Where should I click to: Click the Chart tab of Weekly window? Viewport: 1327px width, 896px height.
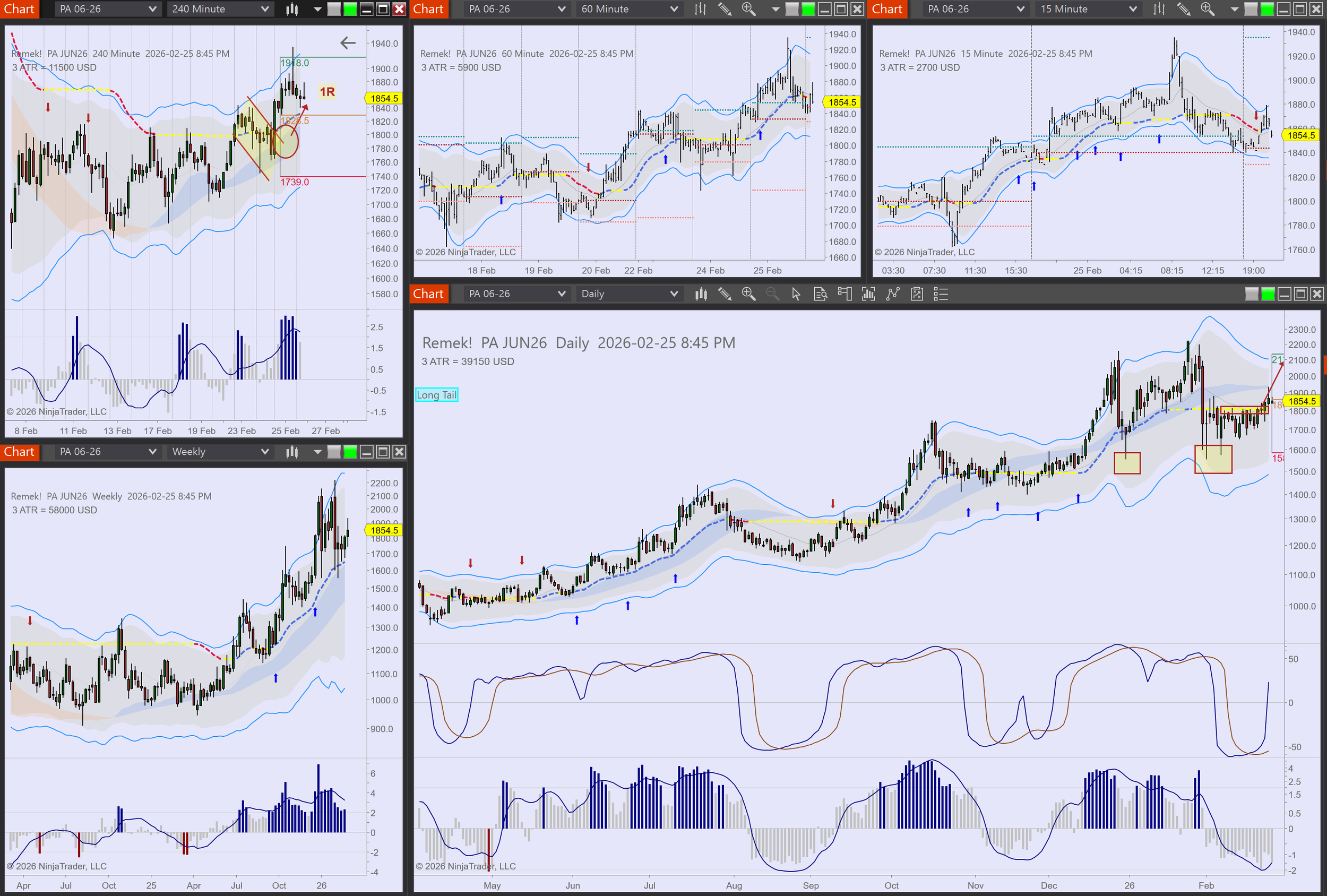[20, 452]
